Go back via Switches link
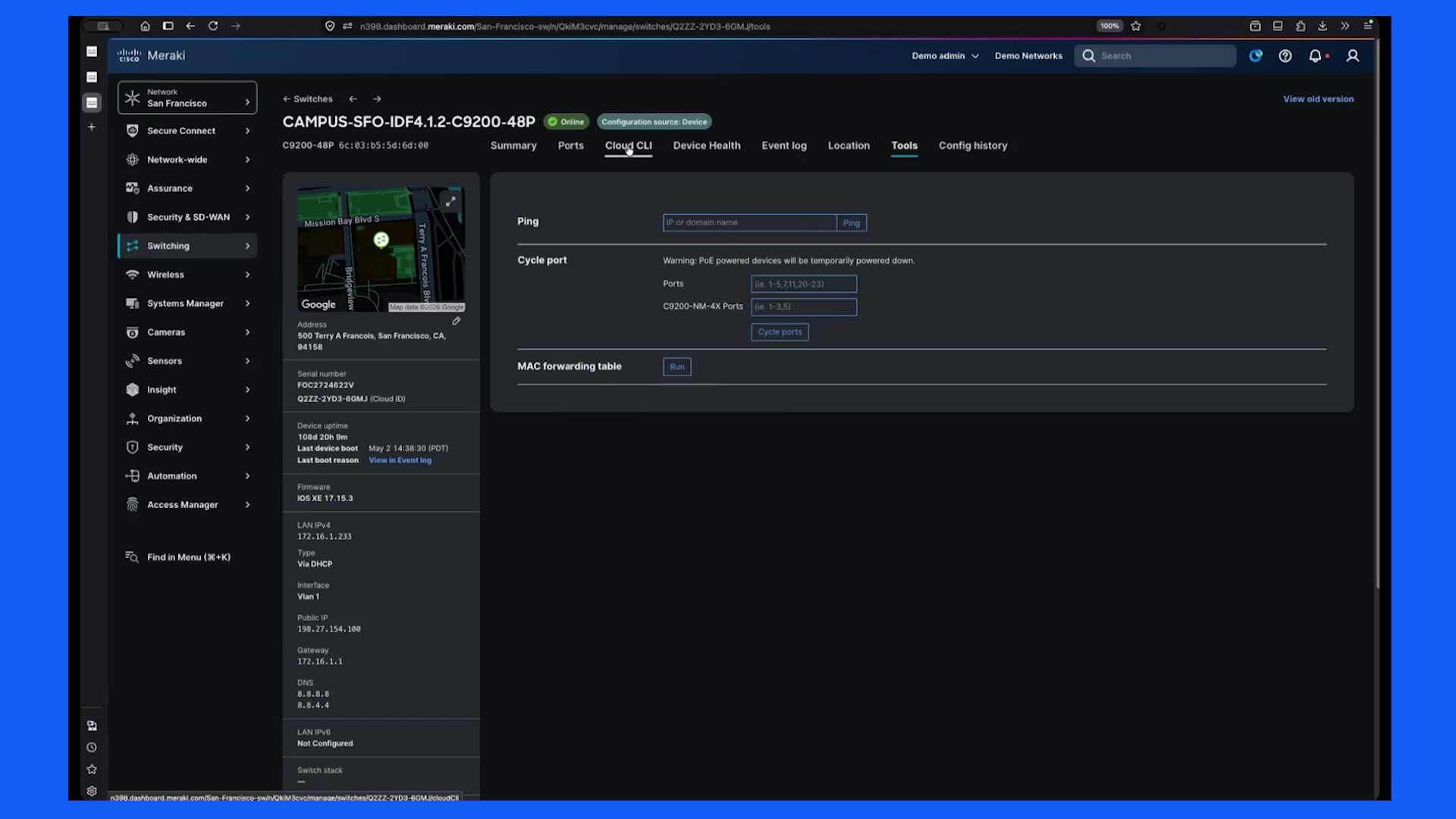1456x819 pixels. tap(308, 99)
